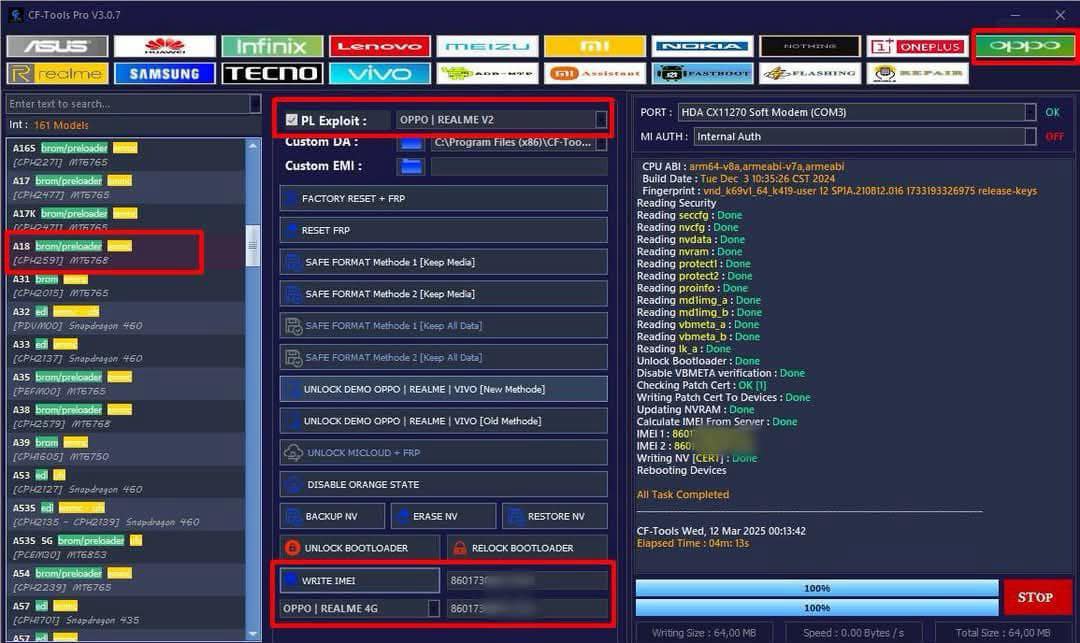Open the Nothing brand section
Screen dimensions: 1080x643
(x=810, y=46)
